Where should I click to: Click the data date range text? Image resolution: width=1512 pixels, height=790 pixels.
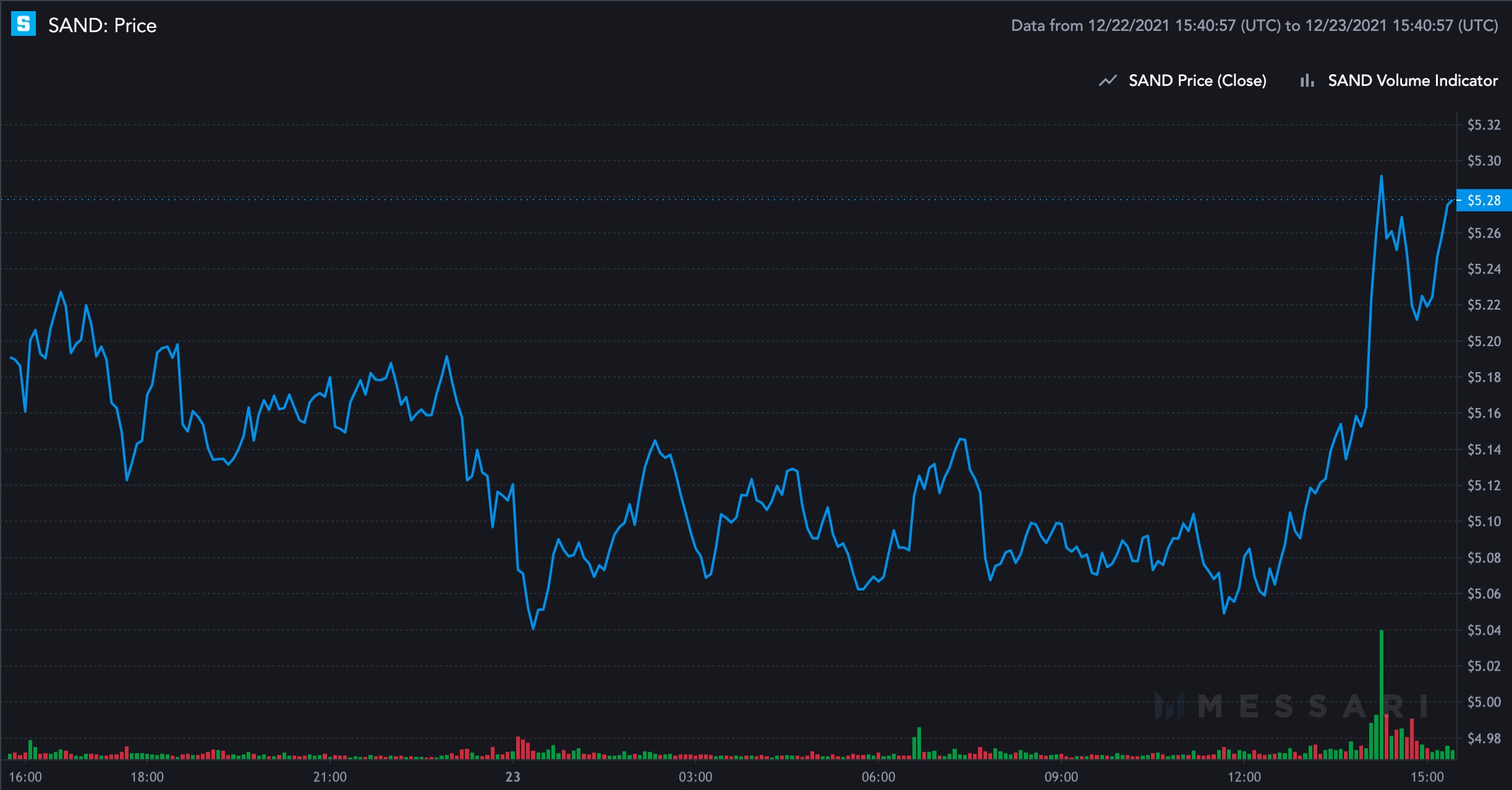pos(1254,25)
